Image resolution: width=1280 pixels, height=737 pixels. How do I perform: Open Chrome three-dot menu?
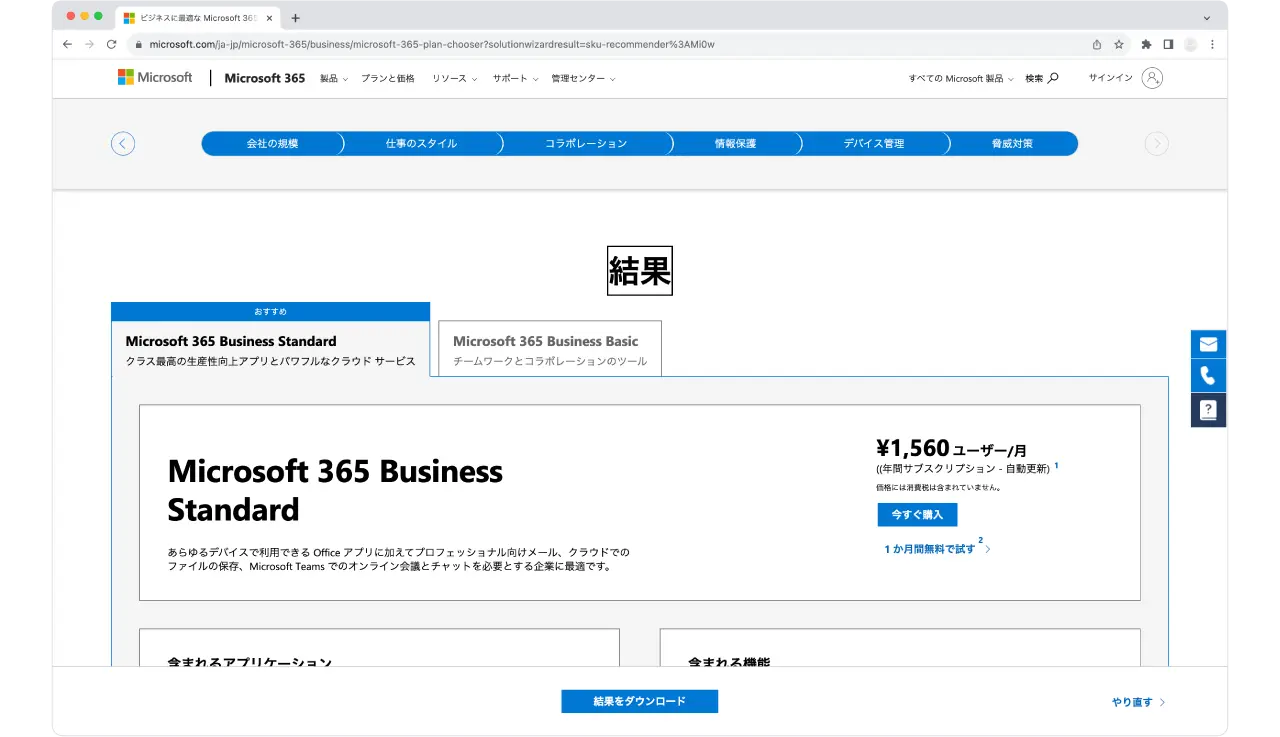pyautogui.click(x=1213, y=44)
